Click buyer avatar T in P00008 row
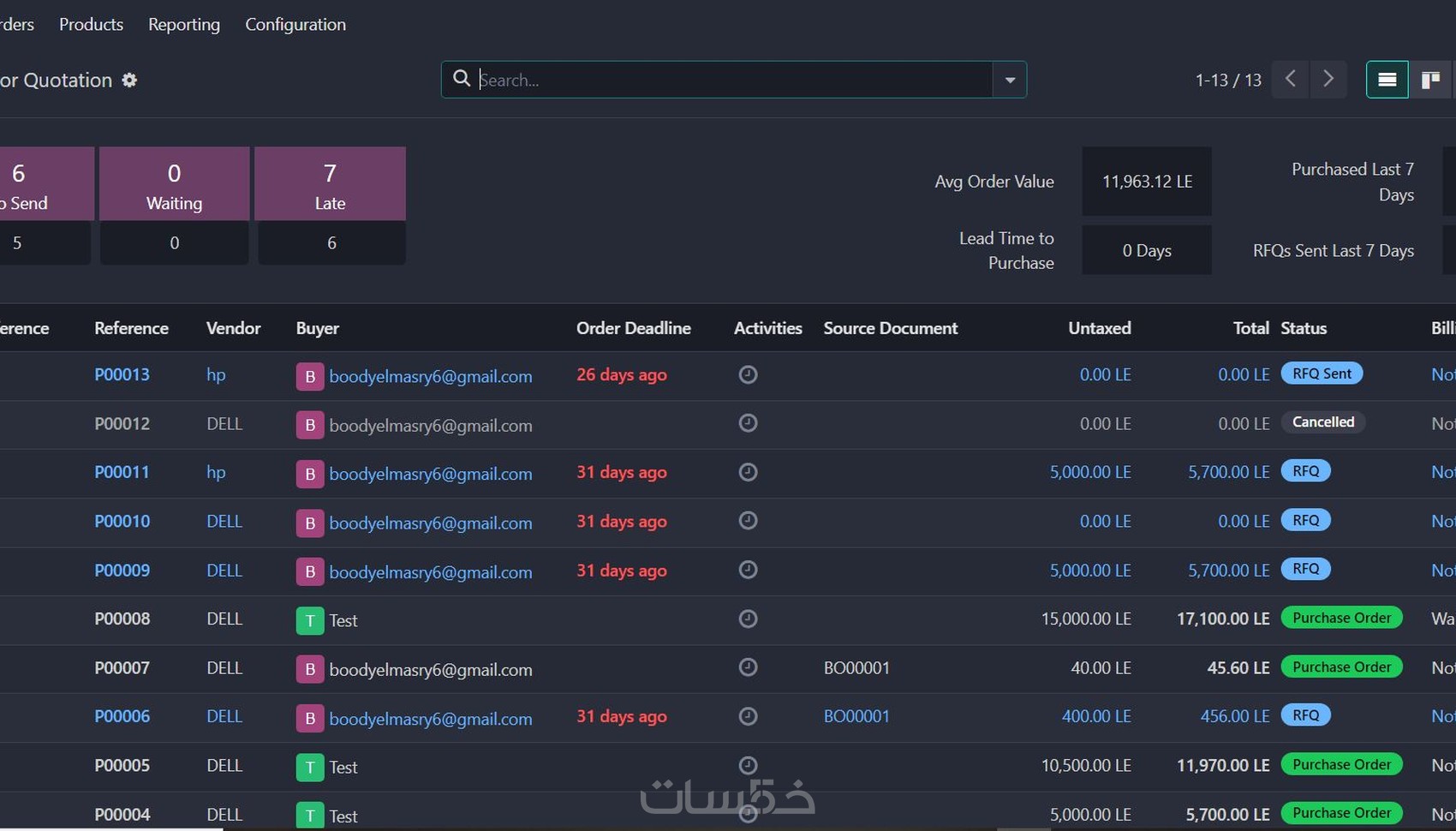Screen dimensions: 1456x831 pos(310,620)
